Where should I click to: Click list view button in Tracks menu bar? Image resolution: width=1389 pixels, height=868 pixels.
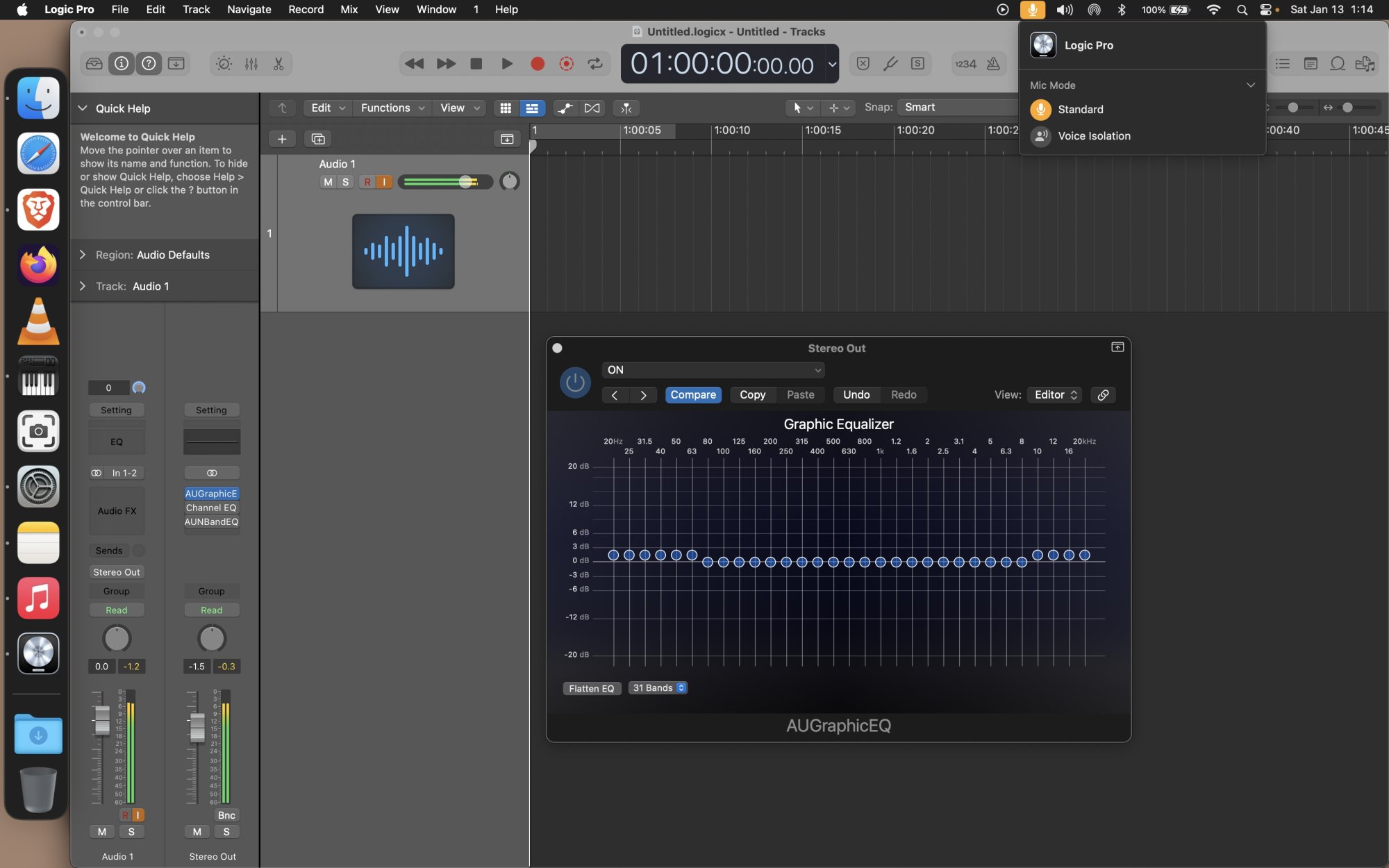tap(532, 108)
